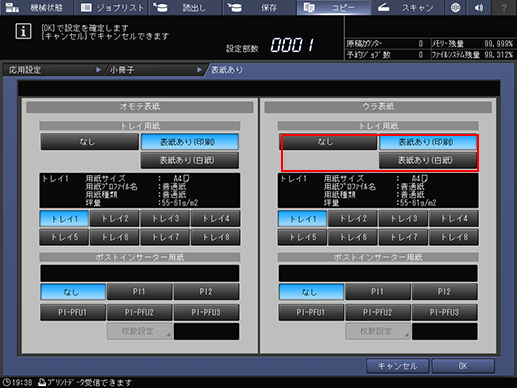Choose トレイ3 for オモテ表紙
Screen dimensions: 517x388
point(165,219)
